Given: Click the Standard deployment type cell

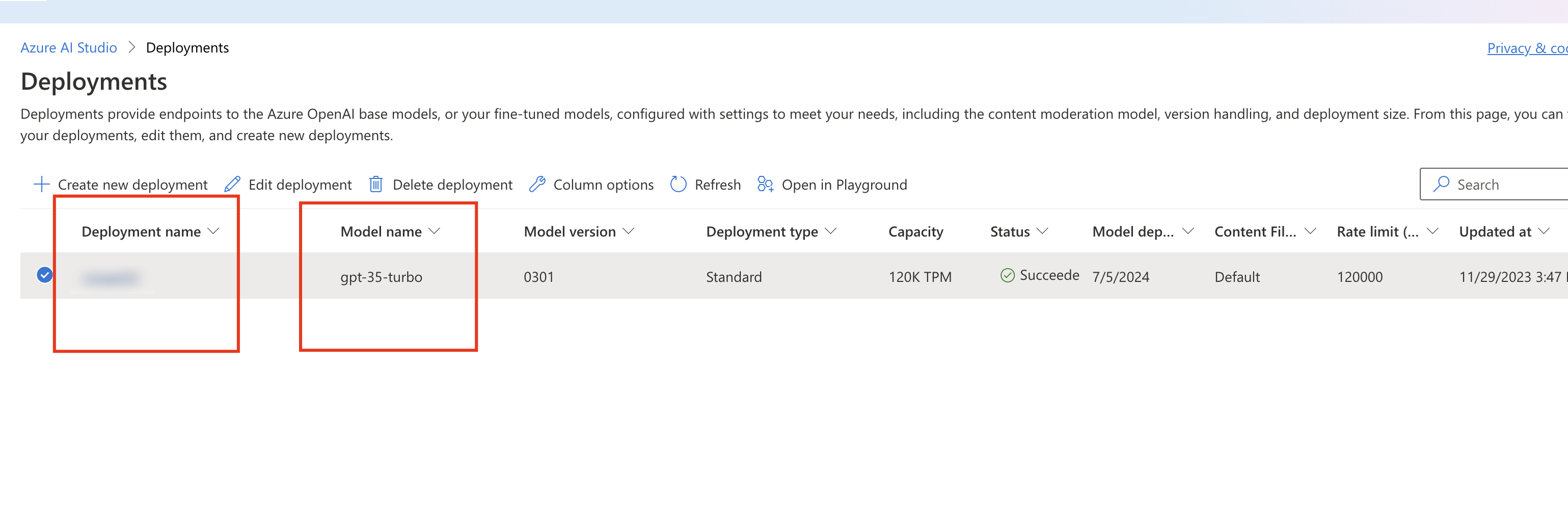Looking at the screenshot, I should [734, 277].
